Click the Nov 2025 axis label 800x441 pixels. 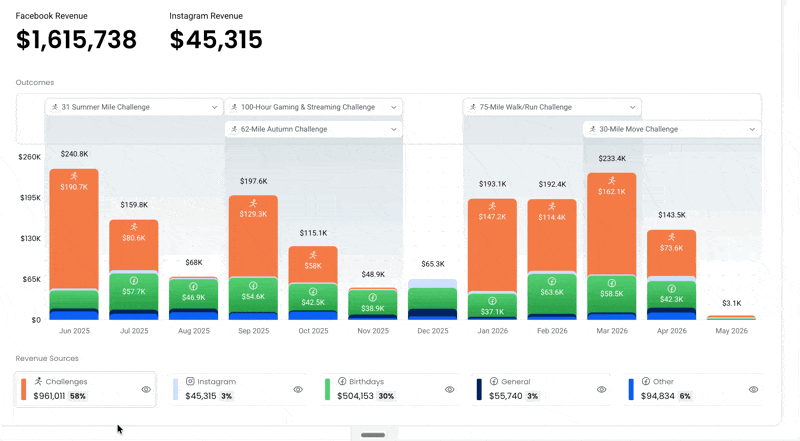click(x=373, y=331)
